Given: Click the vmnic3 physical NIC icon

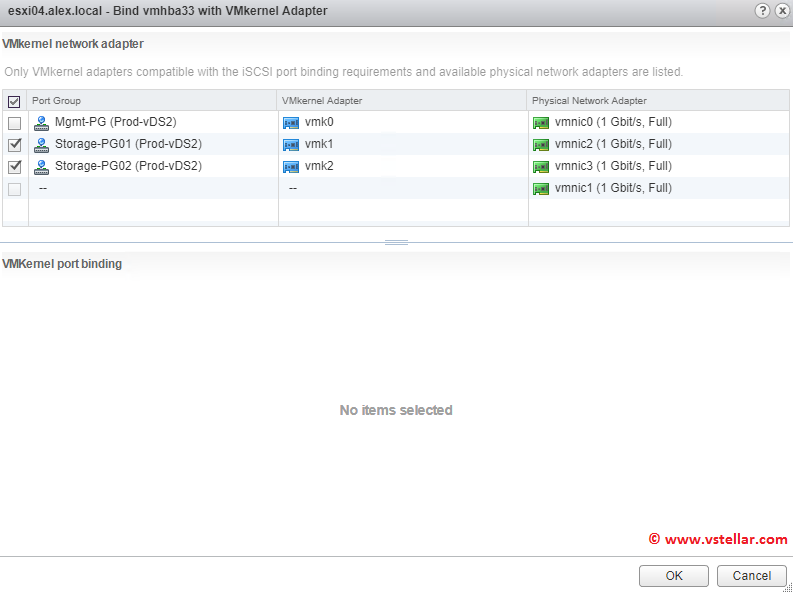Looking at the screenshot, I should (541, 167).
